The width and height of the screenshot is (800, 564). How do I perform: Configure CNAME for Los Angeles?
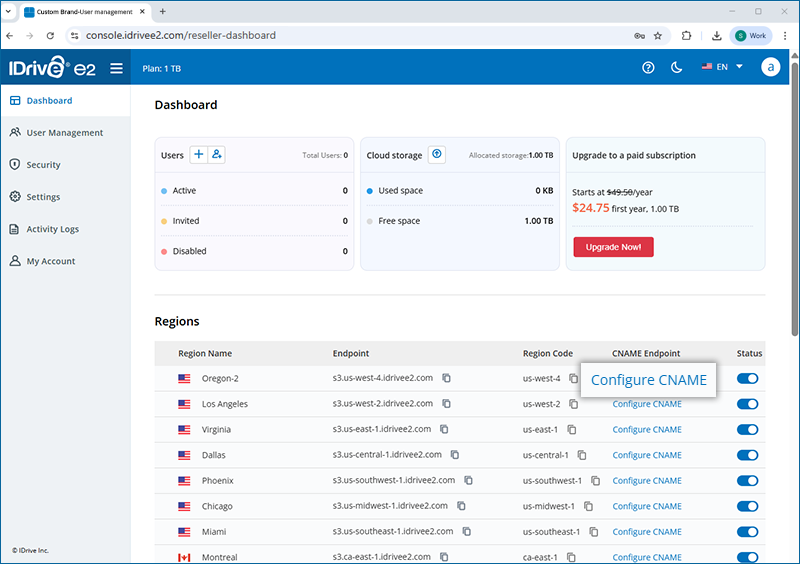(647, 404)
